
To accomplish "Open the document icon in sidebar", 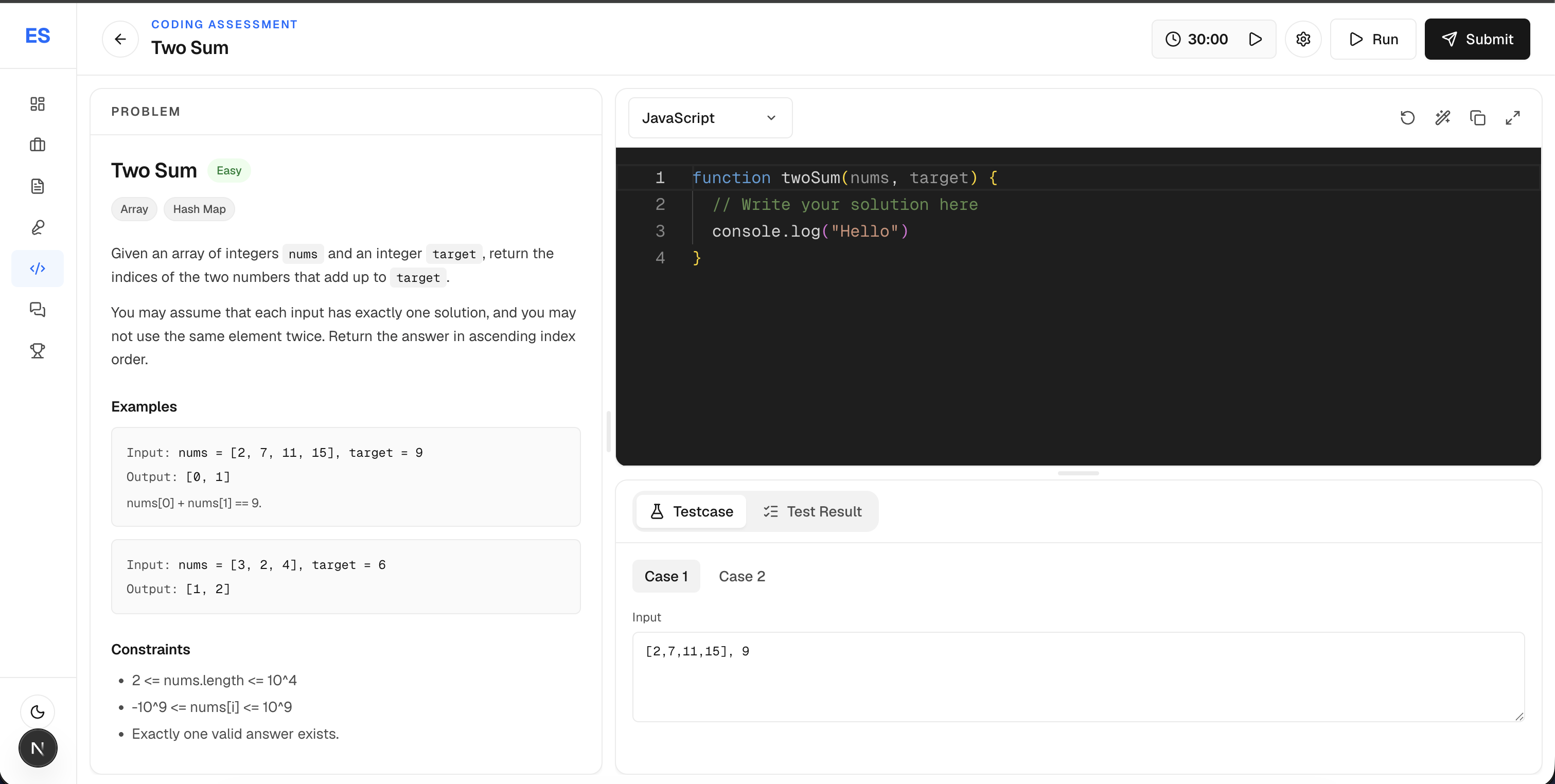I will [38, 186].
